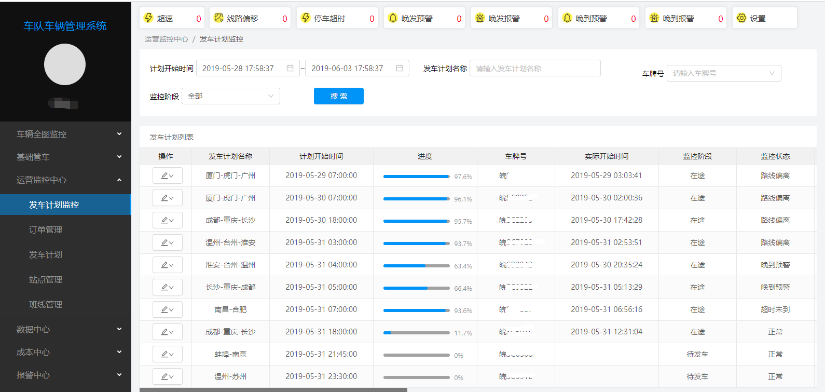Click the 线路偏移 route deviation icon
The height and width of the screenshot is (392, 825).
point(218,18)
